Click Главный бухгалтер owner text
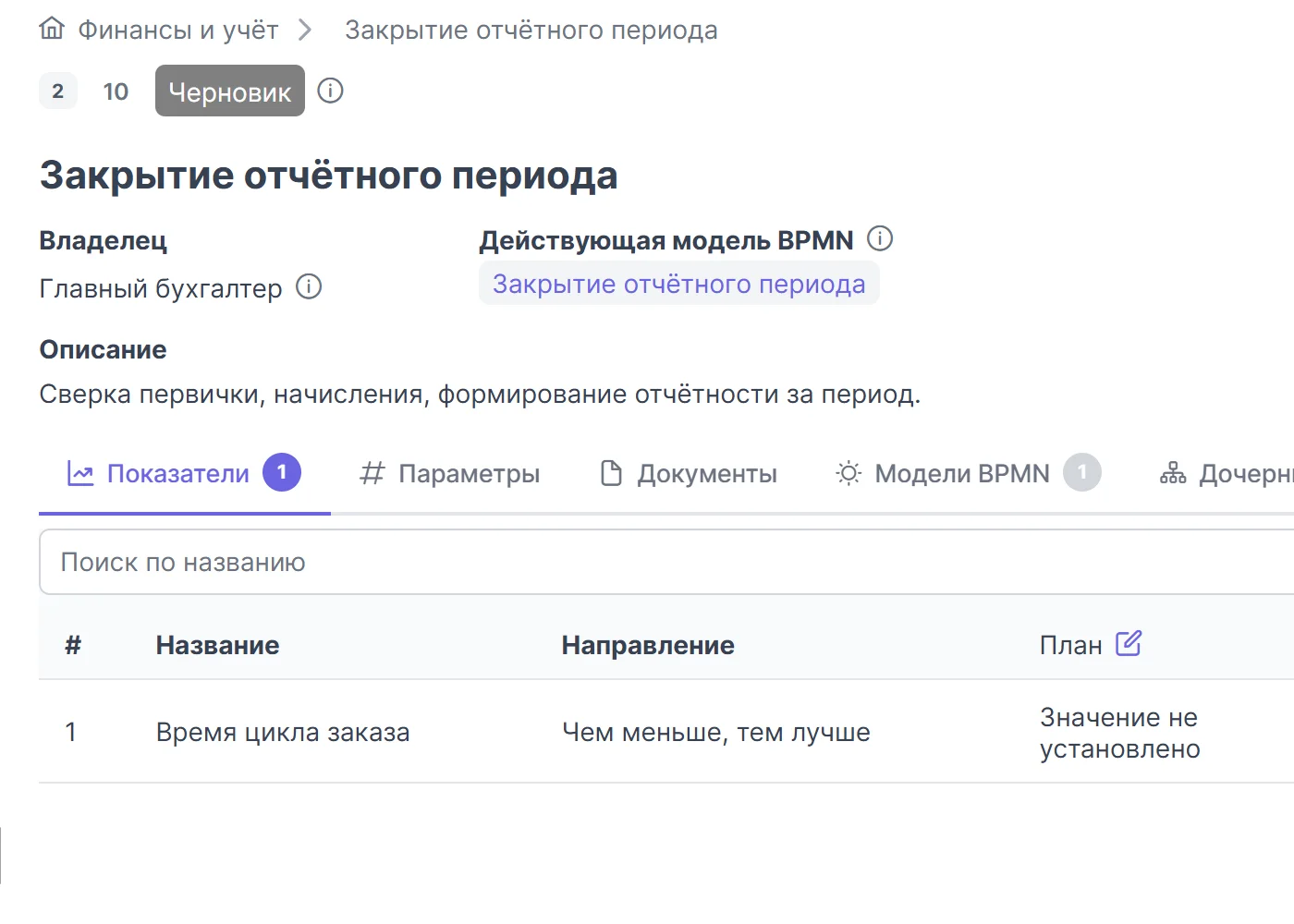Screen dimensions: 1294x924 (x=161, y=288)
